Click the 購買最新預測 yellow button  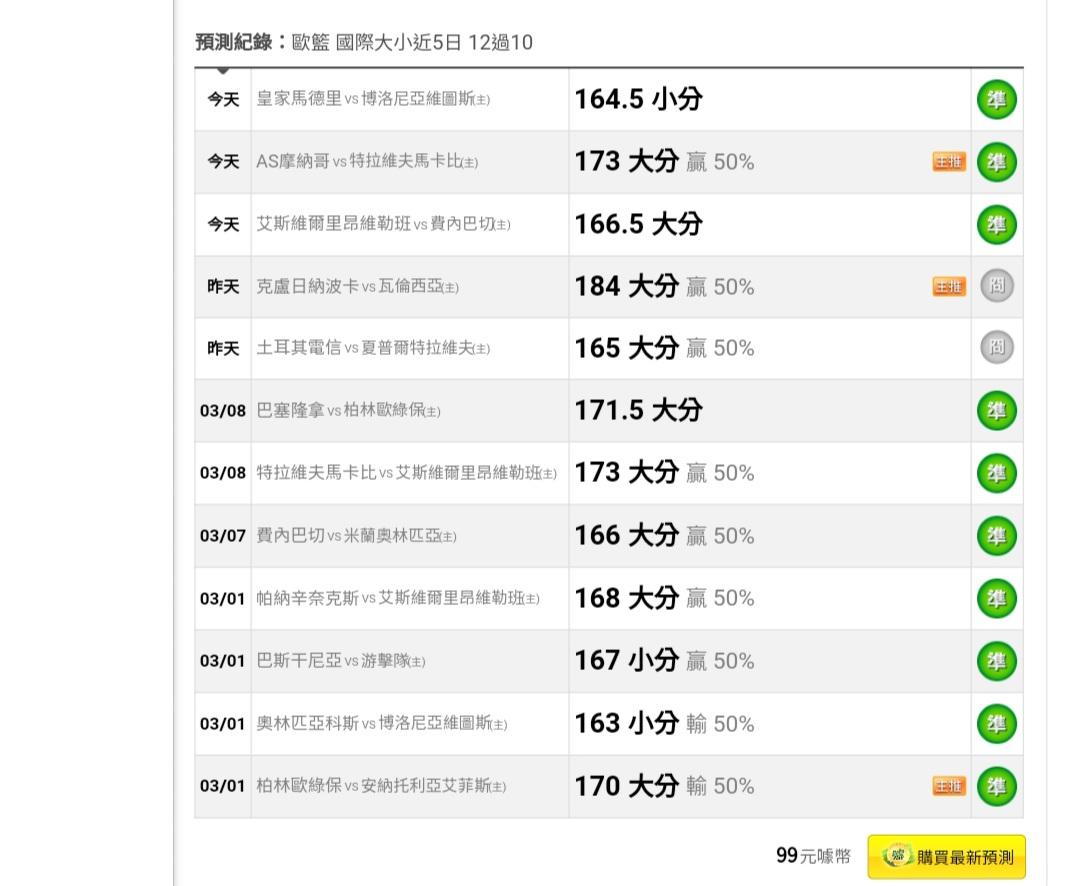point(946,857)
